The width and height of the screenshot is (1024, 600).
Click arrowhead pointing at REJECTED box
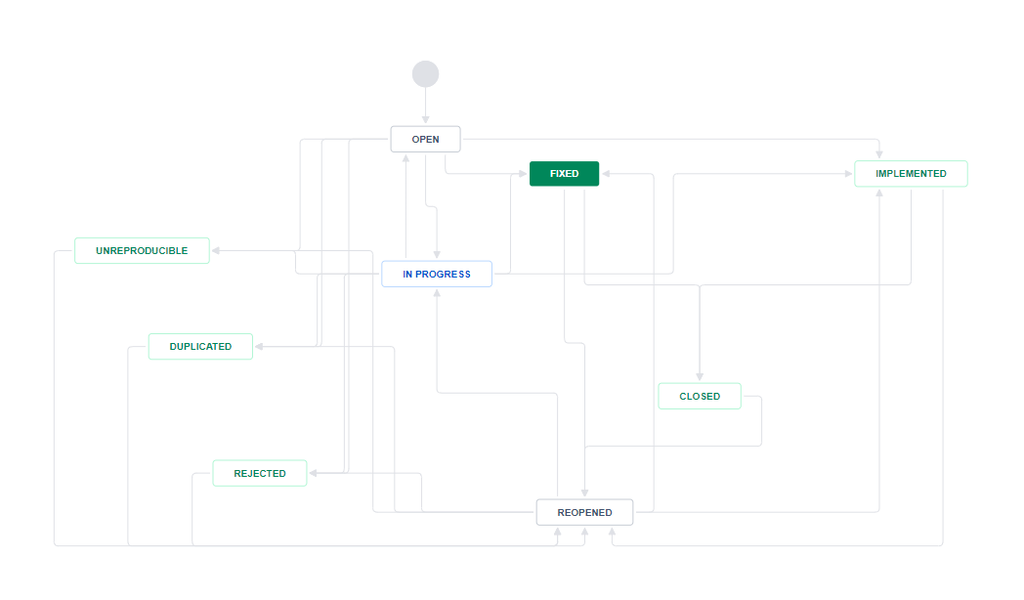point(313,473)
